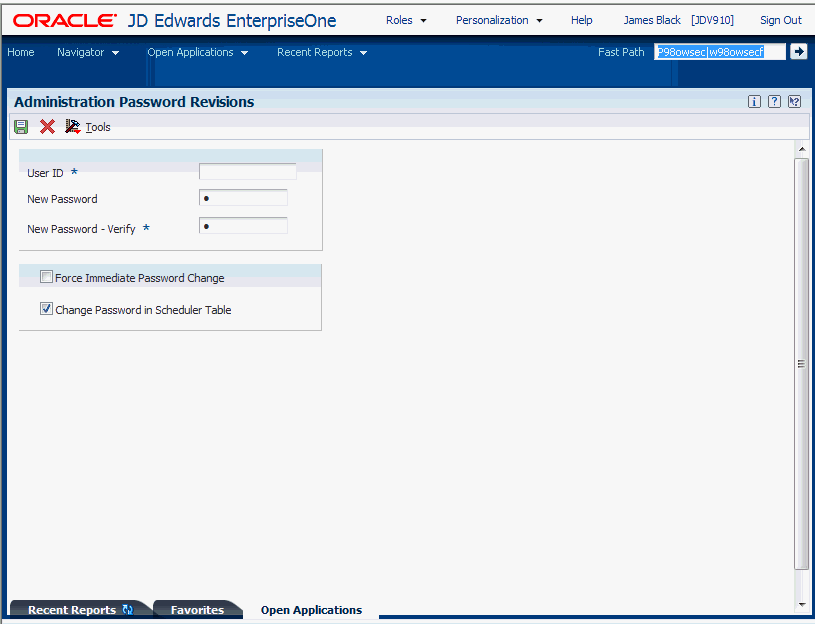Click the scrollbar up arrow
The width and height of the screenshot is (815, 624).
(801, 150)
